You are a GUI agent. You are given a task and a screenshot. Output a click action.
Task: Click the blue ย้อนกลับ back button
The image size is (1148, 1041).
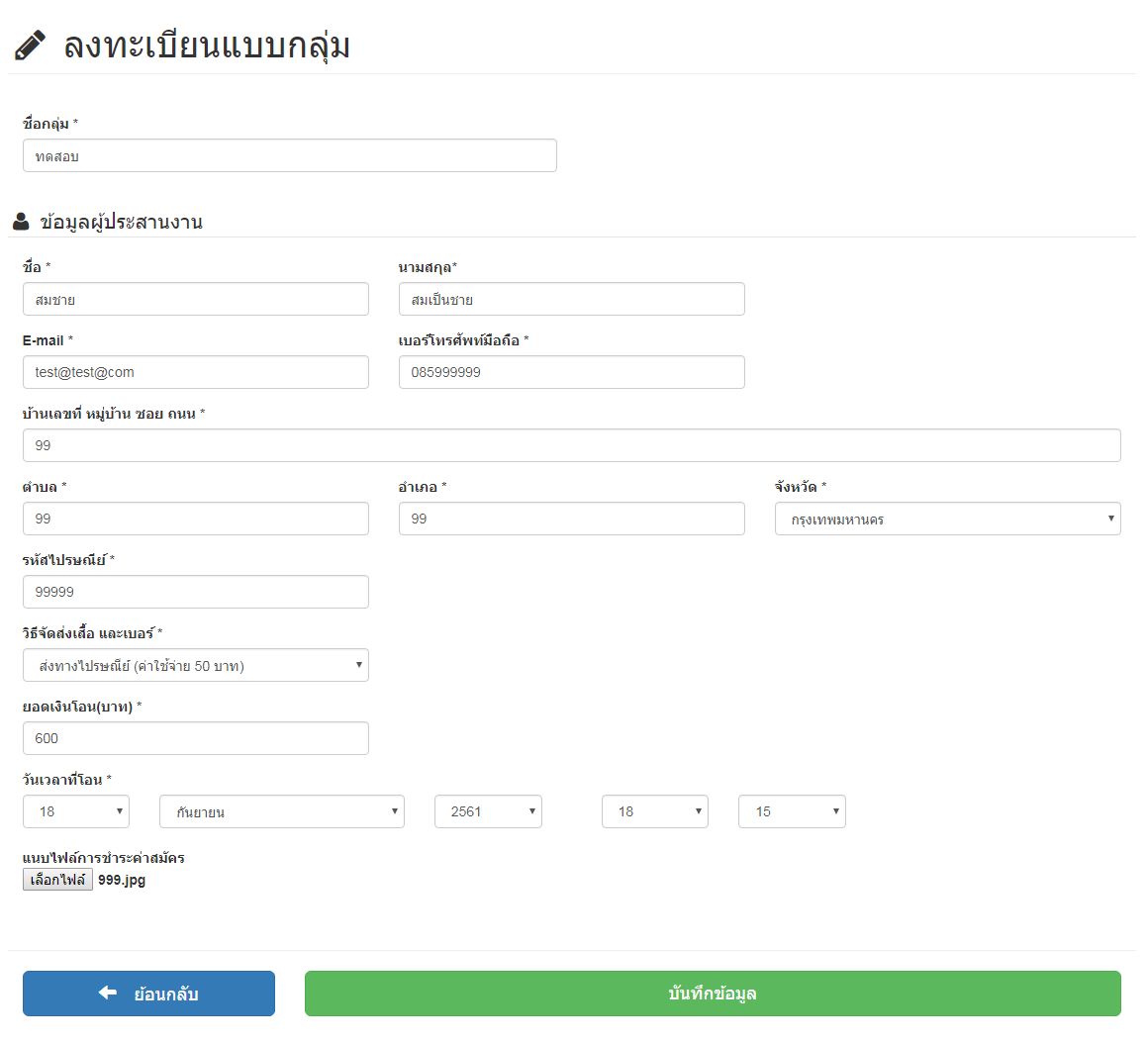(148, 994)
